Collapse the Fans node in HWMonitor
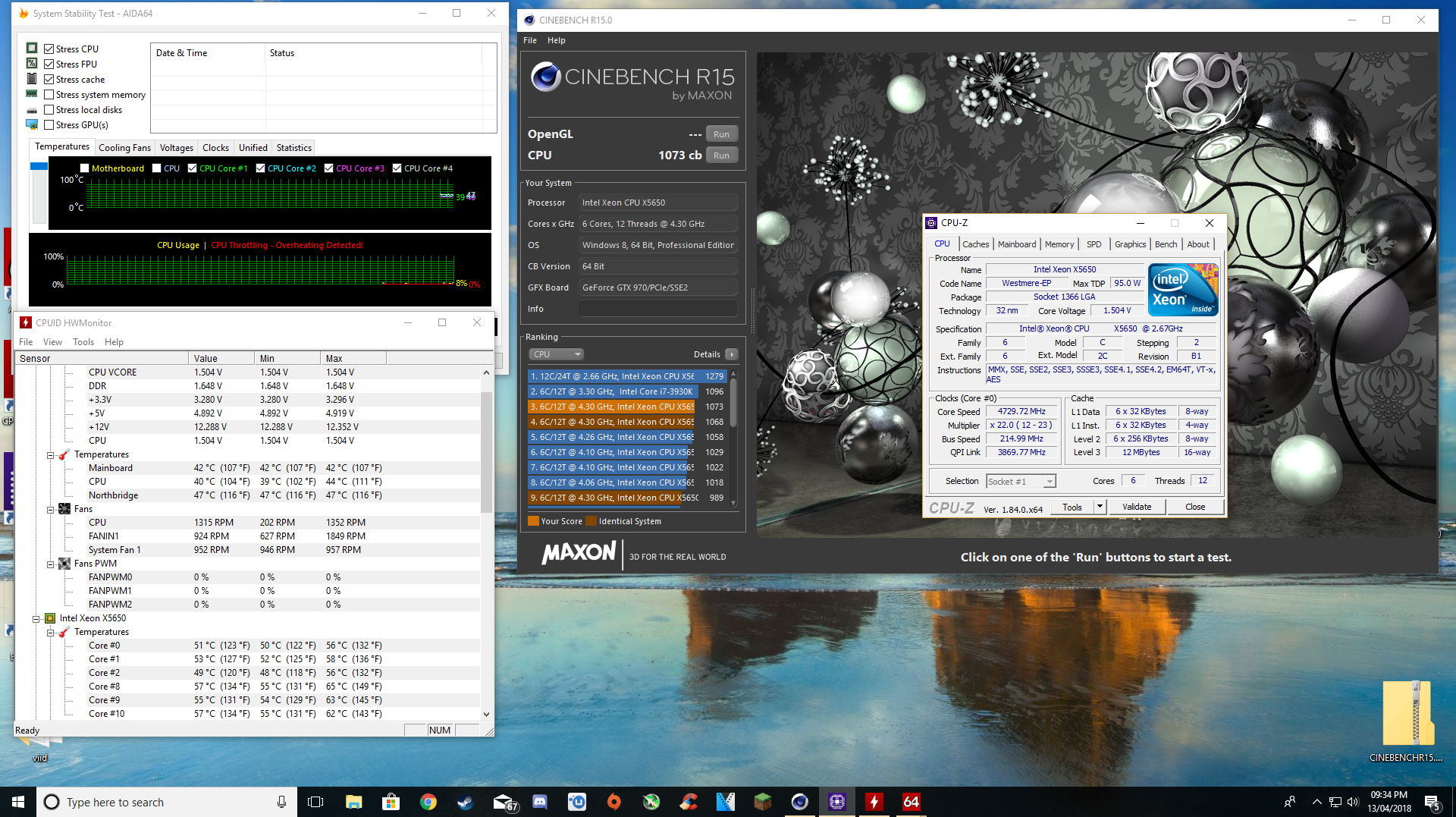 pos(51,510)
